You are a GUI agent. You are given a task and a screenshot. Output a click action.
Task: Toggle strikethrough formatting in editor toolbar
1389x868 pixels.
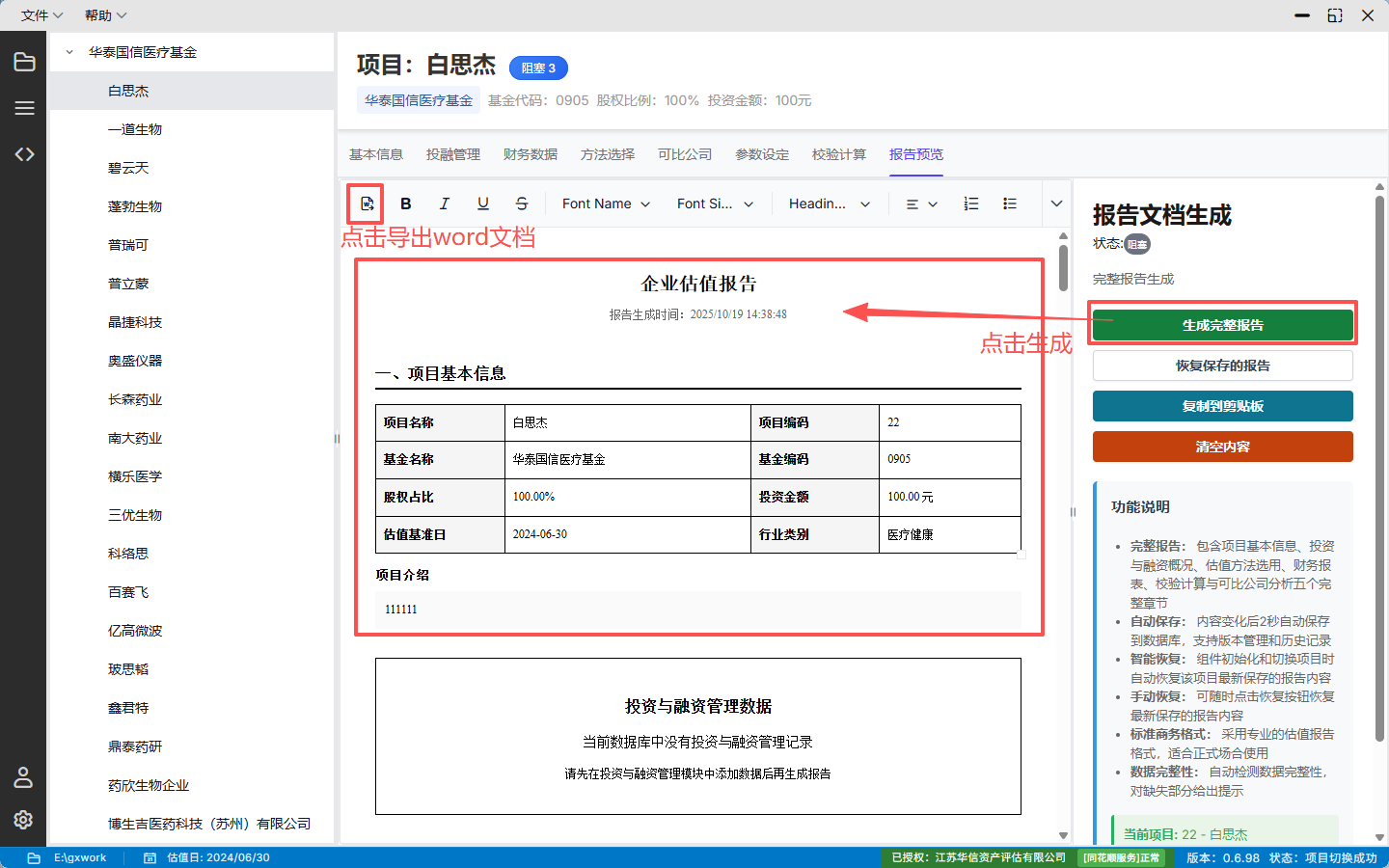(x=521, y=203)
